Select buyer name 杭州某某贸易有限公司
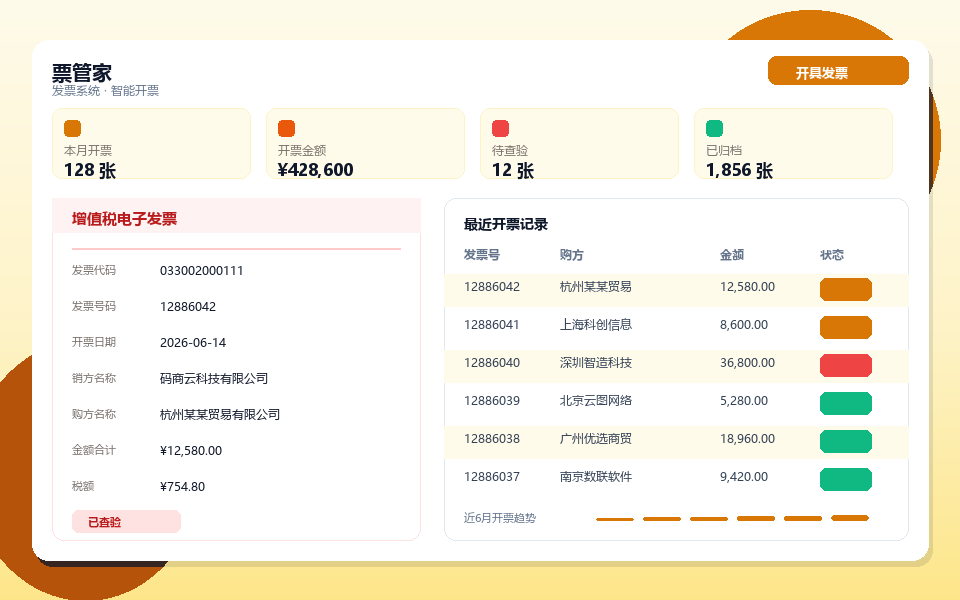The width and height of the screenshot is (960, 600). pos(220,414)
